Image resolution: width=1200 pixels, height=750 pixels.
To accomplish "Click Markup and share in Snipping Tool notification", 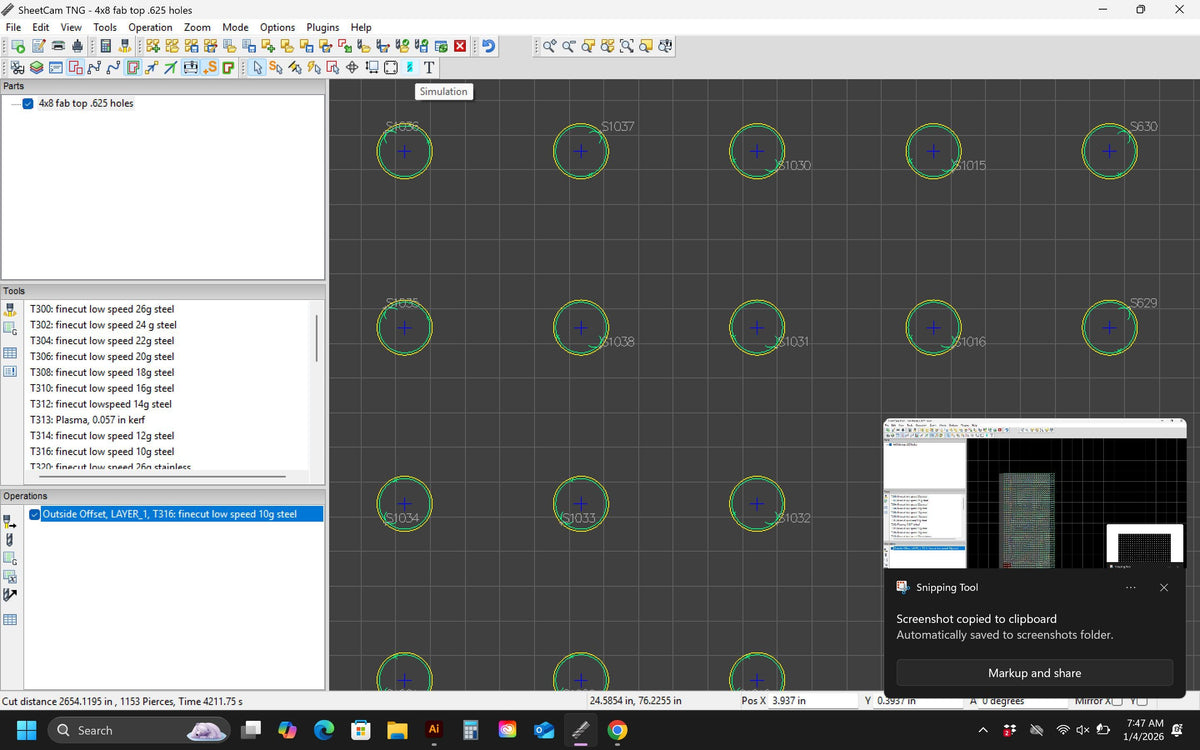I will tap(1034, 673).
